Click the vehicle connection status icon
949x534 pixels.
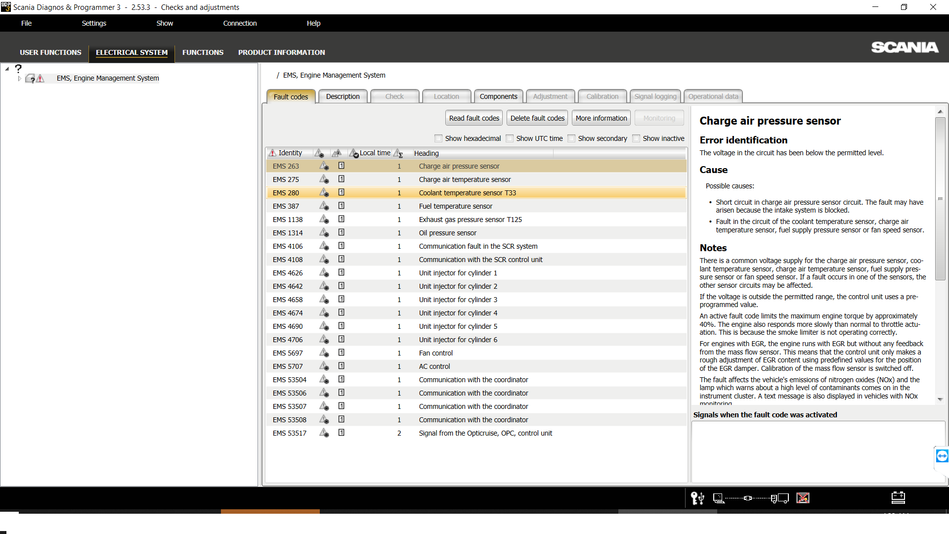750,498
